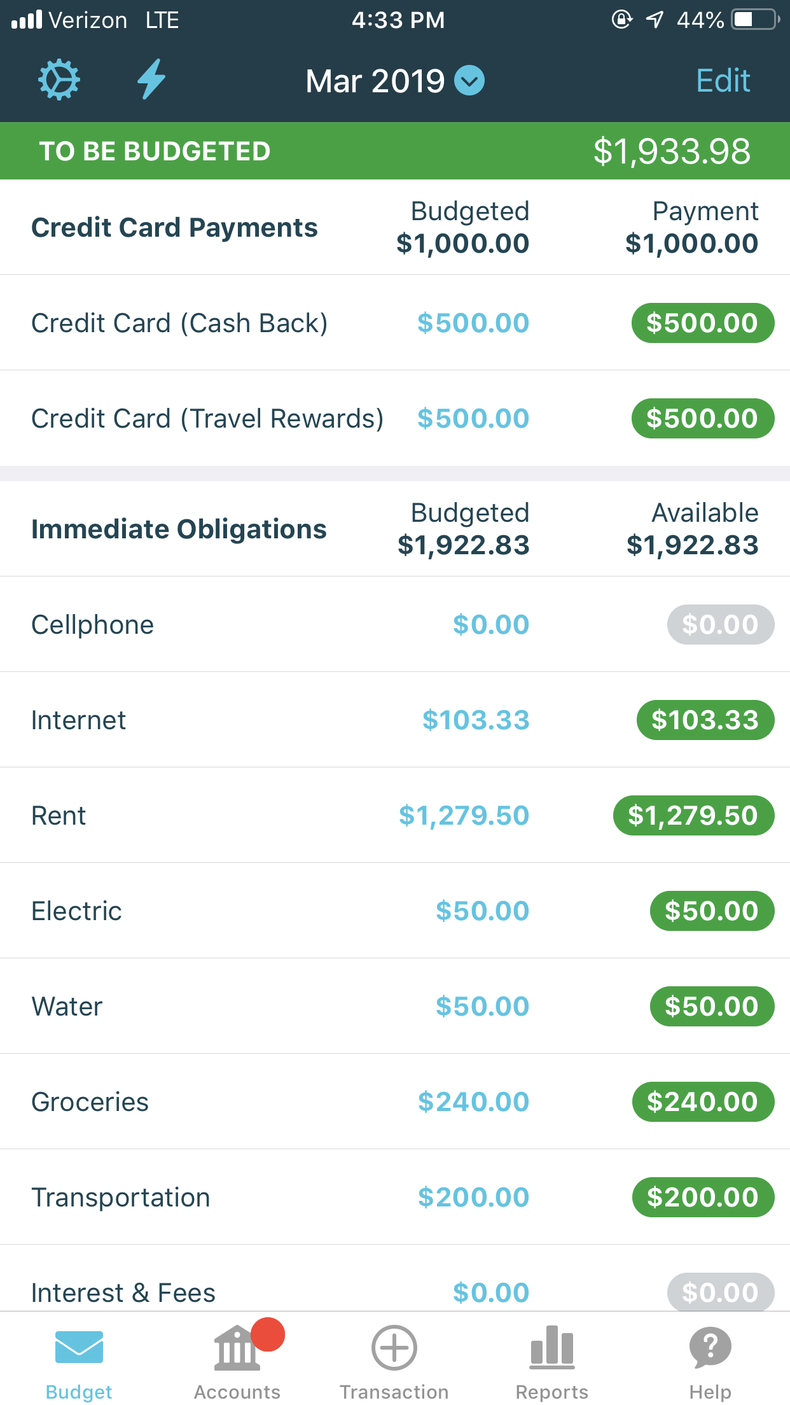This screenshot has height=1405, width=790.
Task: Tap the Groceries budgeted amount $240.00
Action: (x=473, y=1102)
